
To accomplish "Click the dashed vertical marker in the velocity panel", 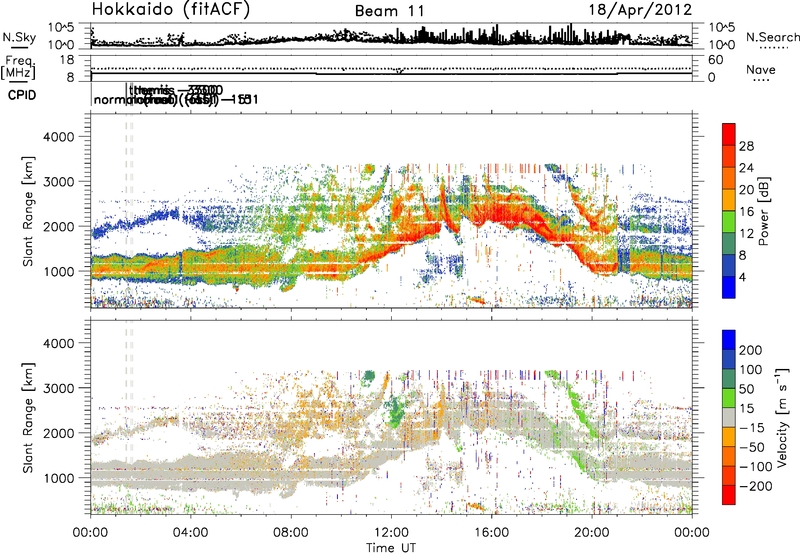I will pos(129,417).
